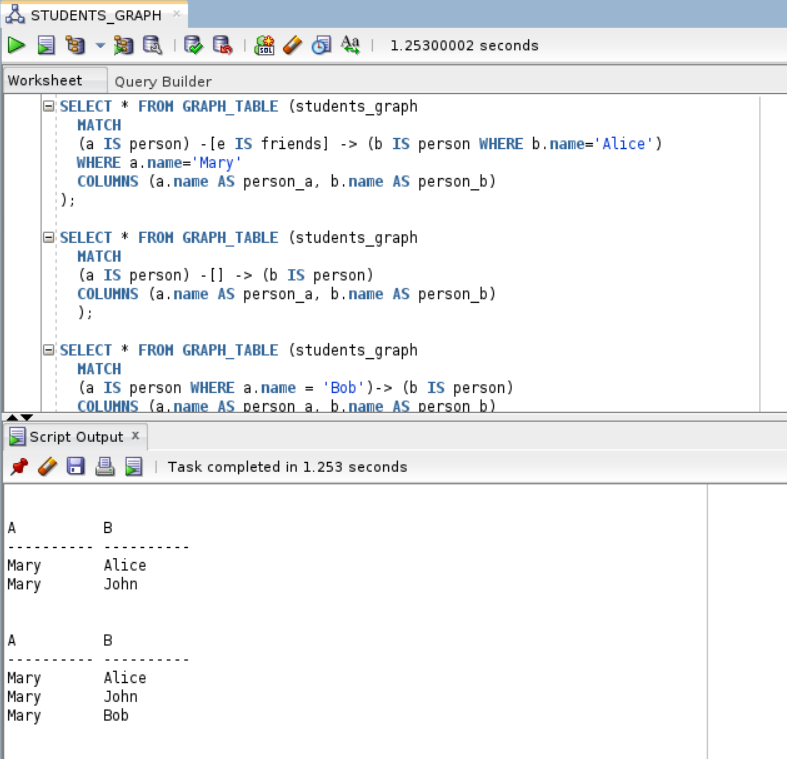Commit changes with the Commit icon
The height and width of the screenshot is (759, 787).
194,45
